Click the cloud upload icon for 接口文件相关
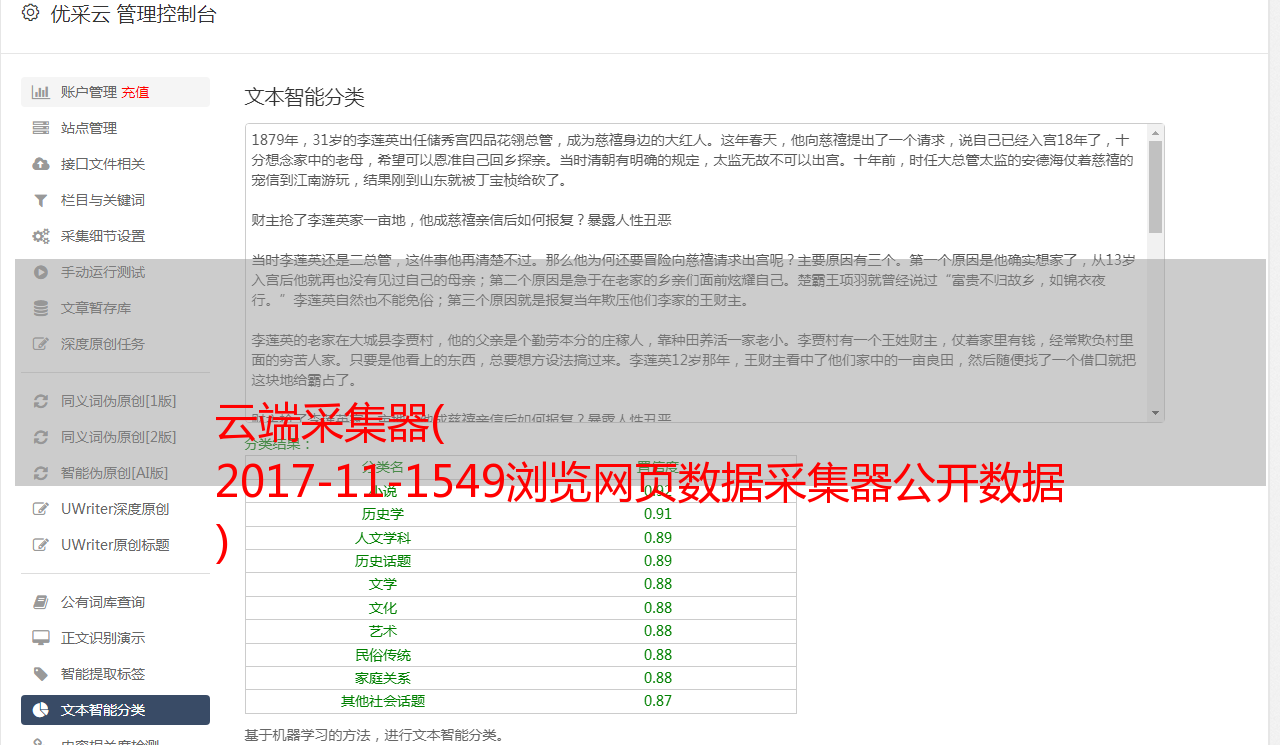 (x=41, y=164)
